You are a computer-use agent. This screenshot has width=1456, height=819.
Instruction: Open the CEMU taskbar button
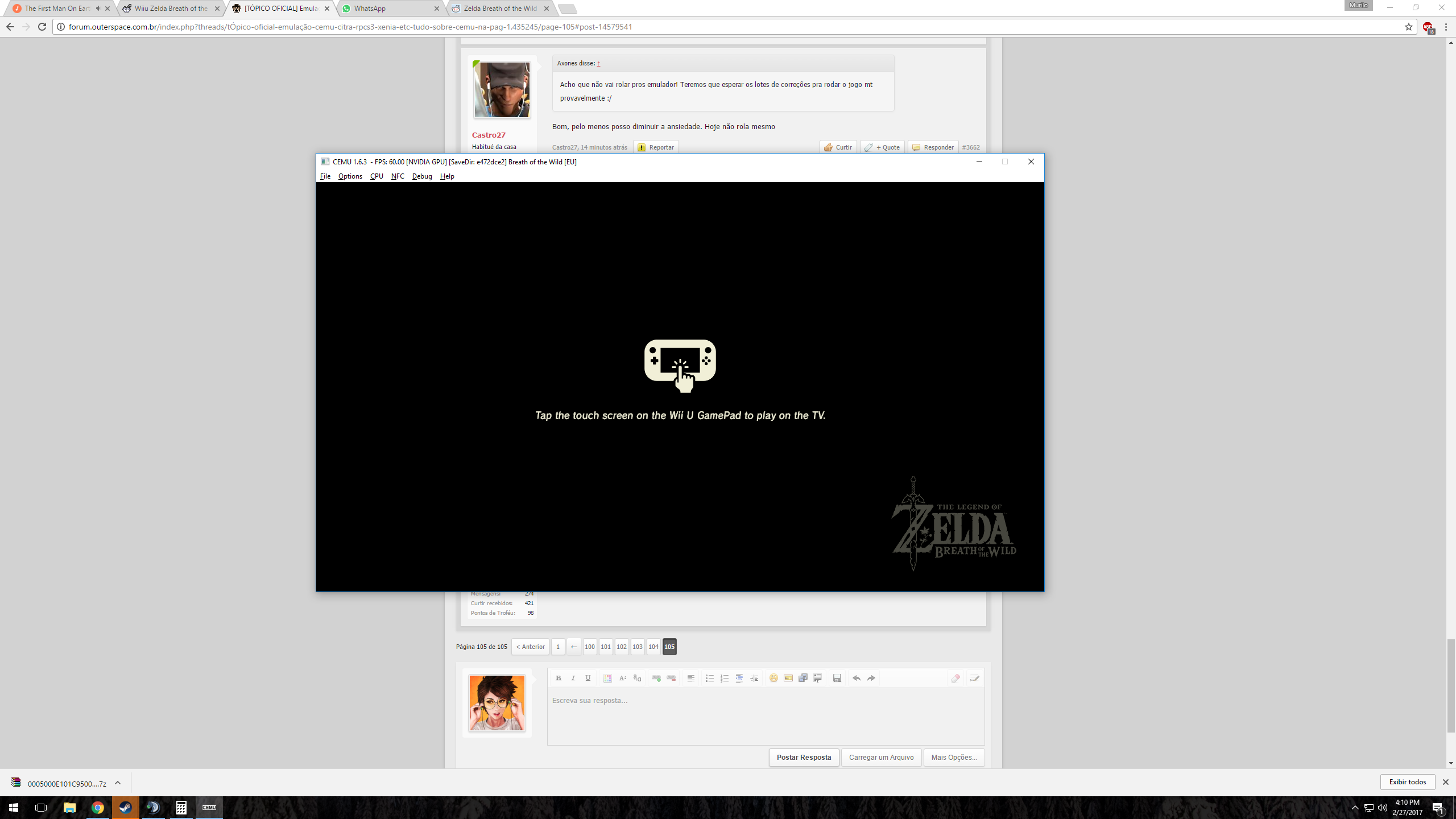click(x=209, y=807)
